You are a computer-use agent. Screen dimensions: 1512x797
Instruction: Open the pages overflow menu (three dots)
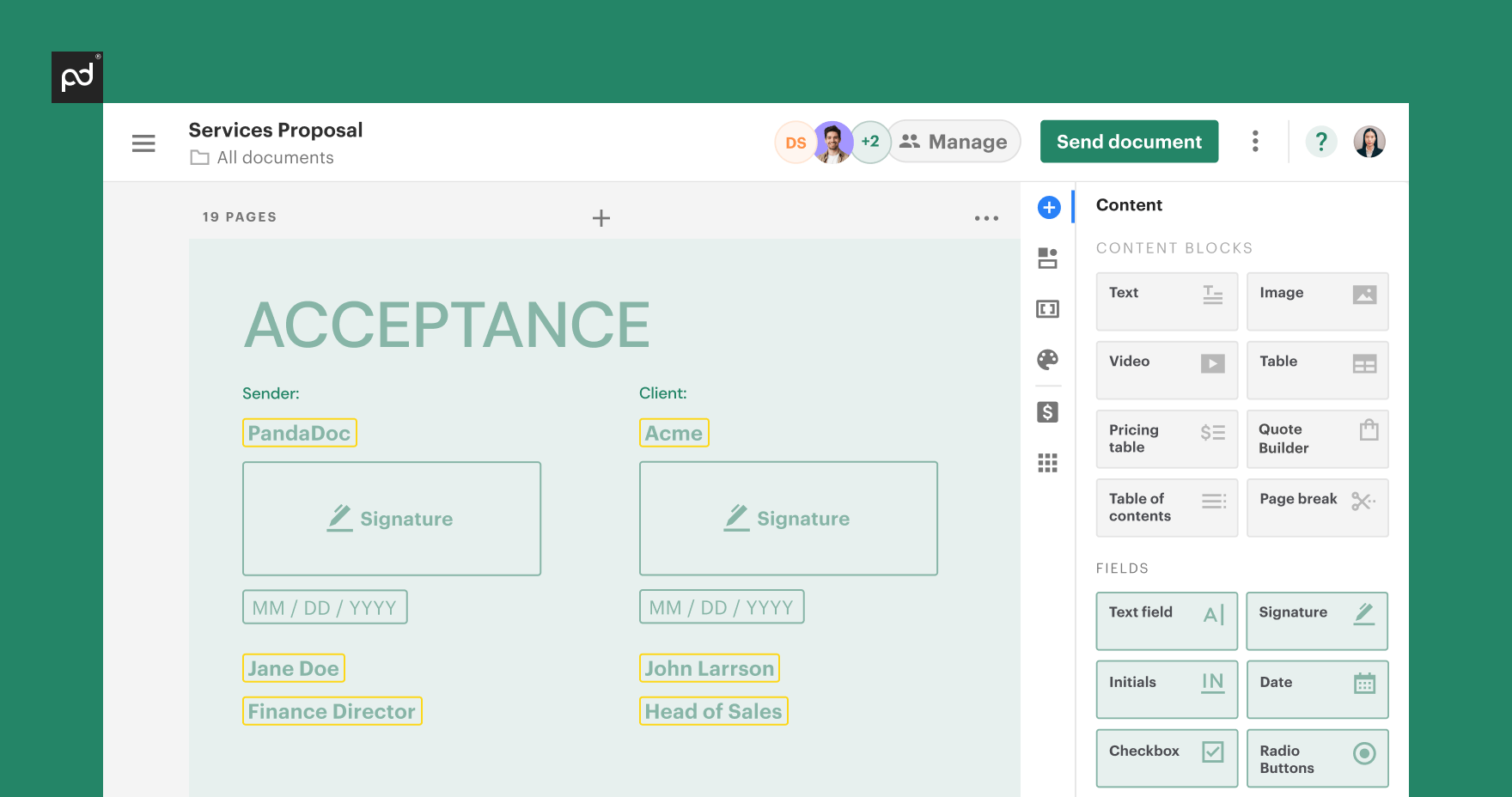coord(985,217)
